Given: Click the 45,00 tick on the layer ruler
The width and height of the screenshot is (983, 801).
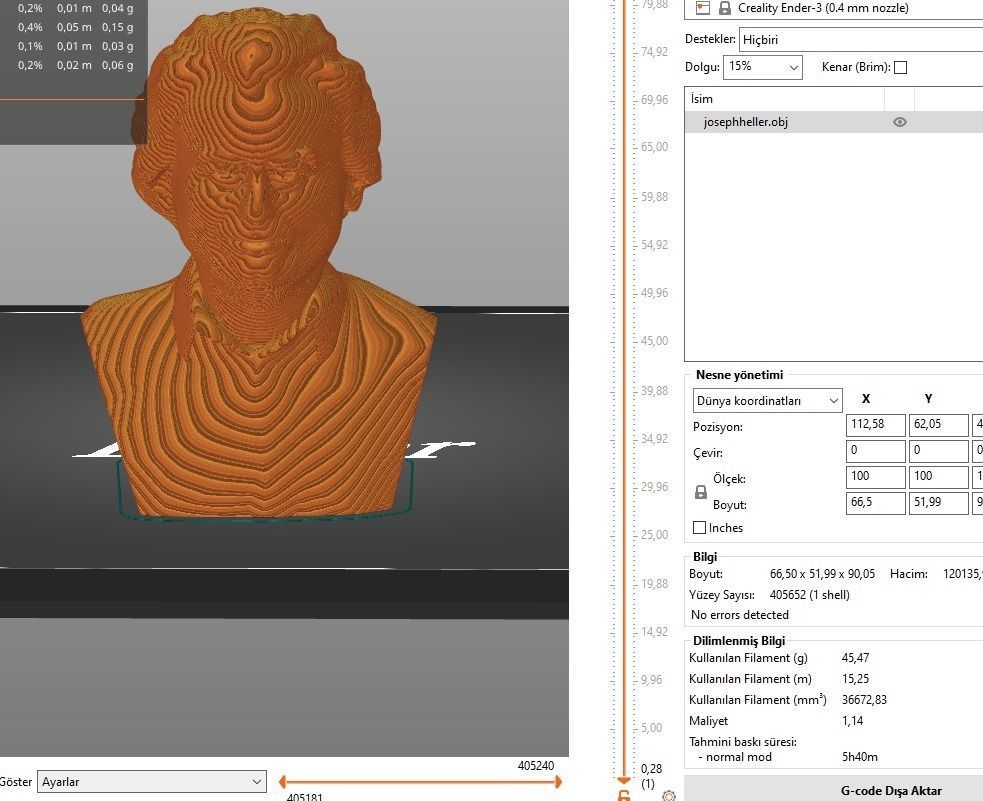Looking at the screenshot, I should [x=654, y=341].
